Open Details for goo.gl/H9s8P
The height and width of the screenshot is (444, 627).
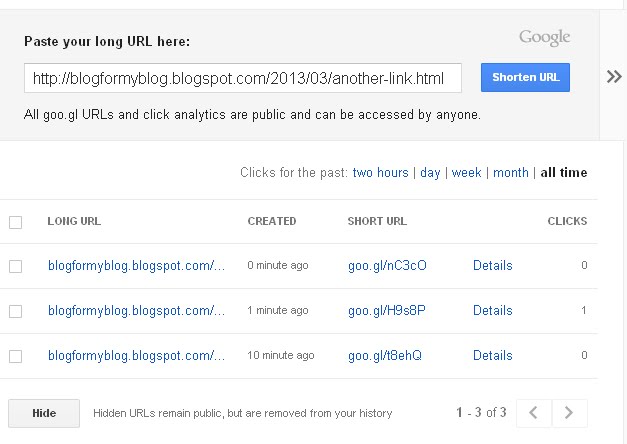[x=492, y=311]
